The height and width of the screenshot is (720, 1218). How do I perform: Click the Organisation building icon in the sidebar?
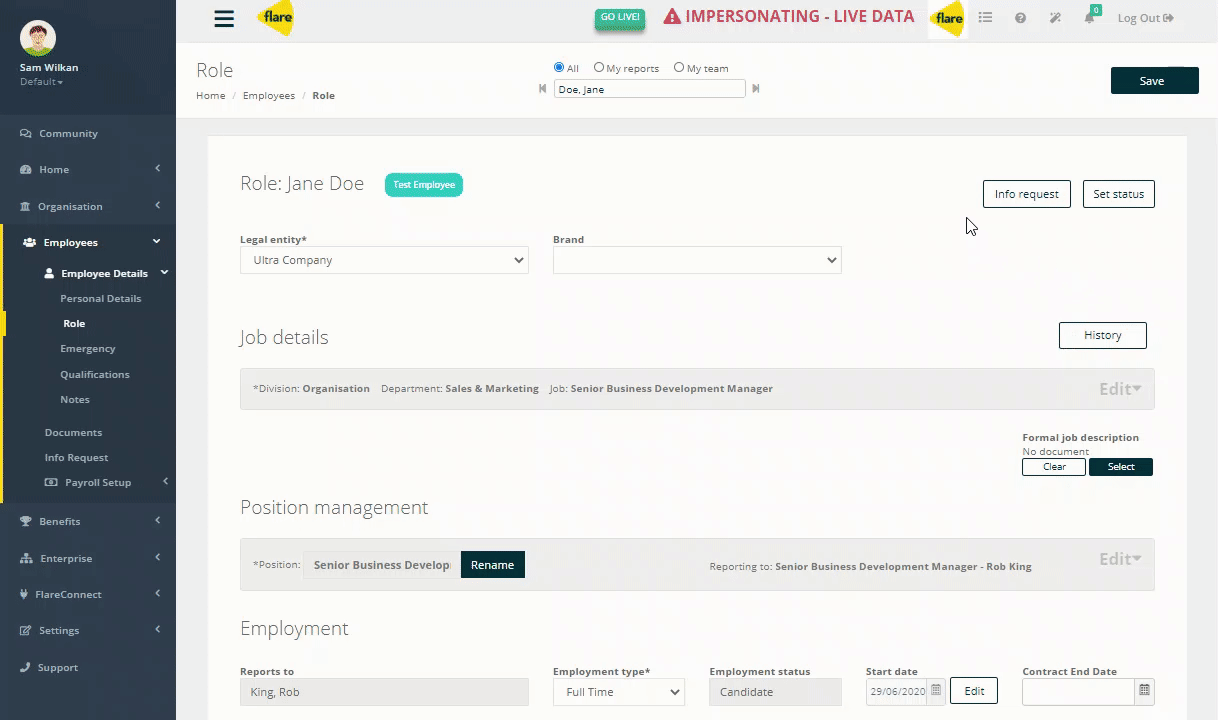[x=26, y=207]
